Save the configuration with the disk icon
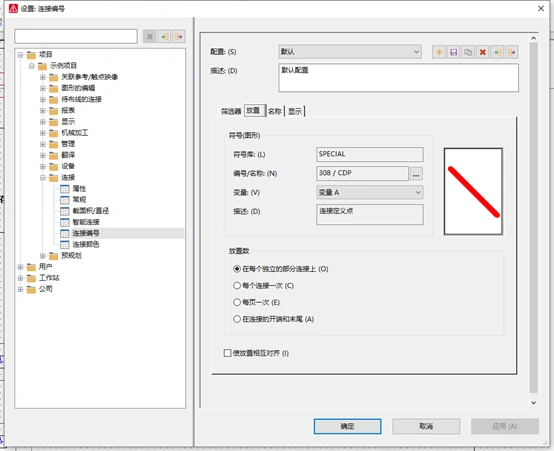554x451 pixels. 454,52
